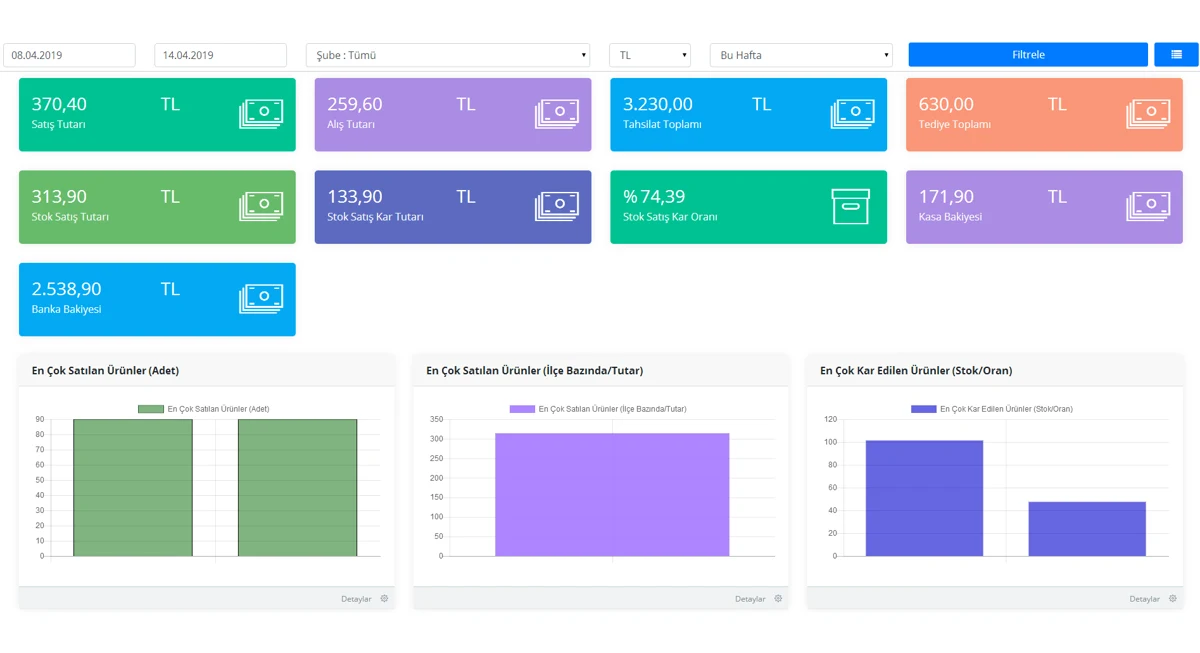The width and height of the screenshot is (1200, 653).
Task: Open Detaylar link under Adet chart
Action: click(356, 599)
